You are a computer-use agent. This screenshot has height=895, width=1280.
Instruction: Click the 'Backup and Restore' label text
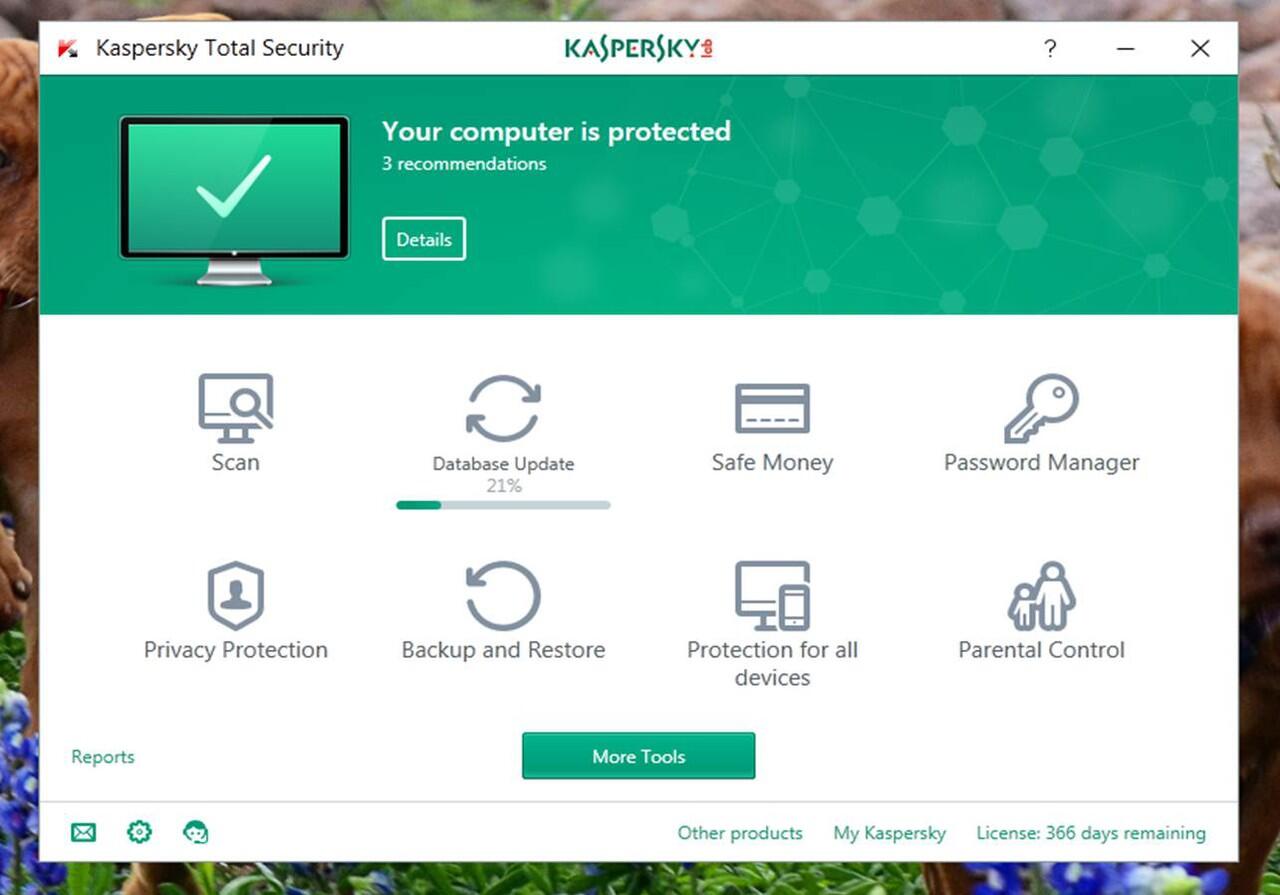503,650
